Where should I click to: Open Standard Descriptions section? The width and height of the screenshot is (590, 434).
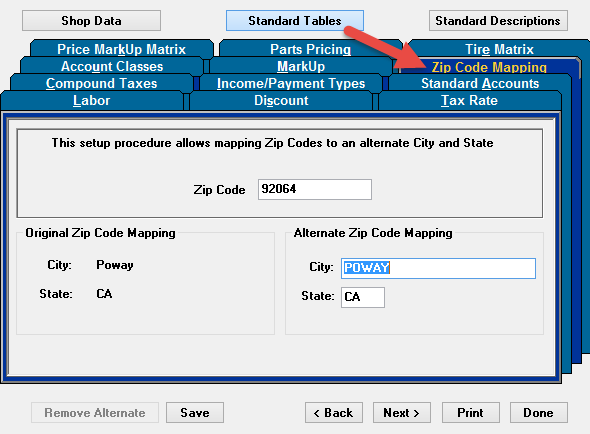pyautogui.click(x=498, y=21)
